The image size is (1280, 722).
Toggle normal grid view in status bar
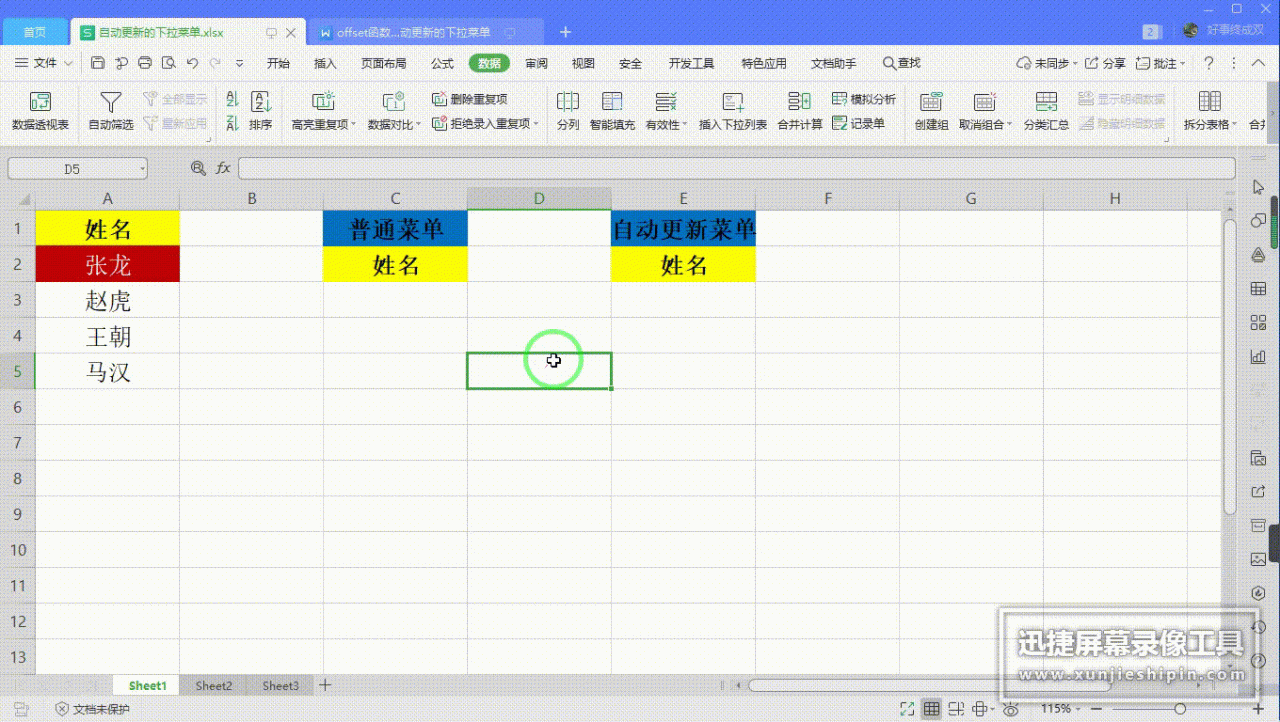tap(931, 709)
